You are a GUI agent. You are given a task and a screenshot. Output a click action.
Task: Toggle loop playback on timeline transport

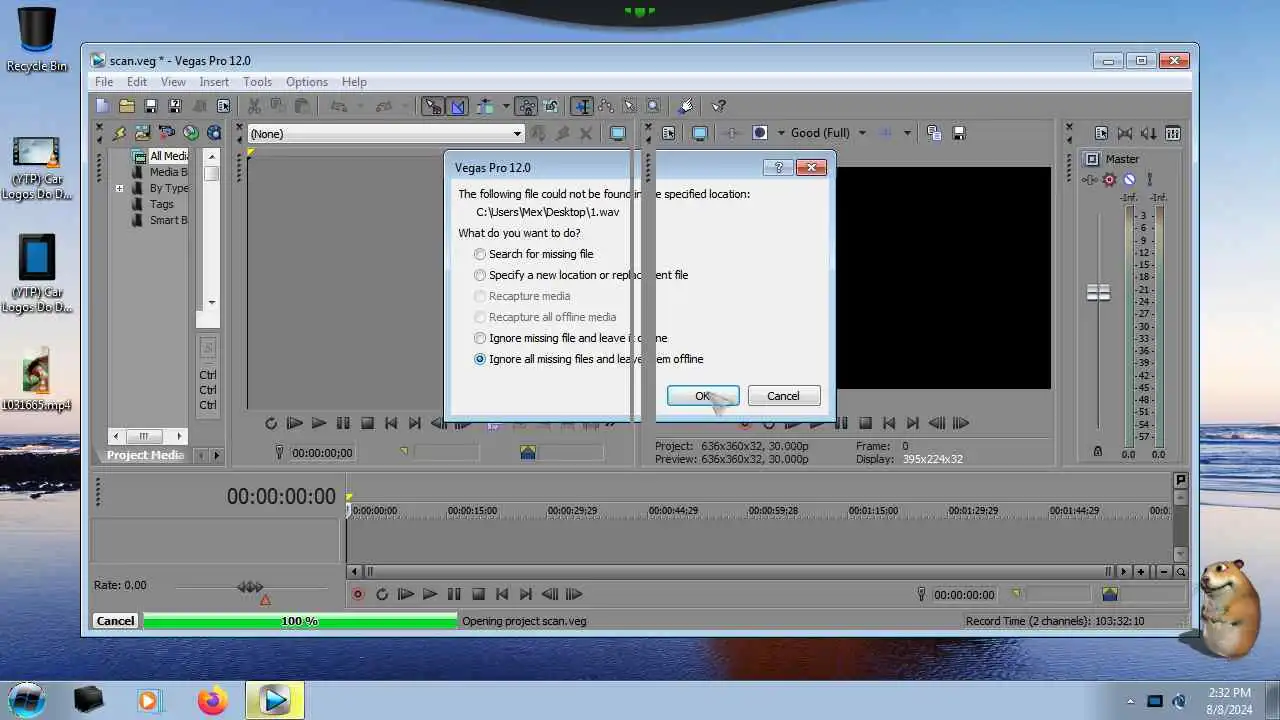coord(382,594)
